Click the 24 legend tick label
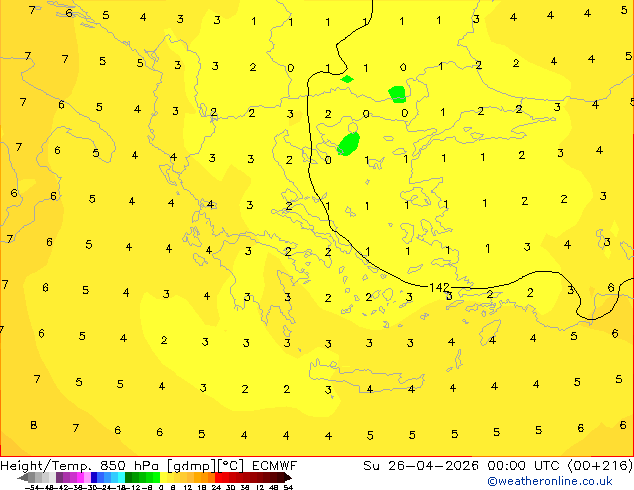 pyautogui.click(x=216, y=487)
